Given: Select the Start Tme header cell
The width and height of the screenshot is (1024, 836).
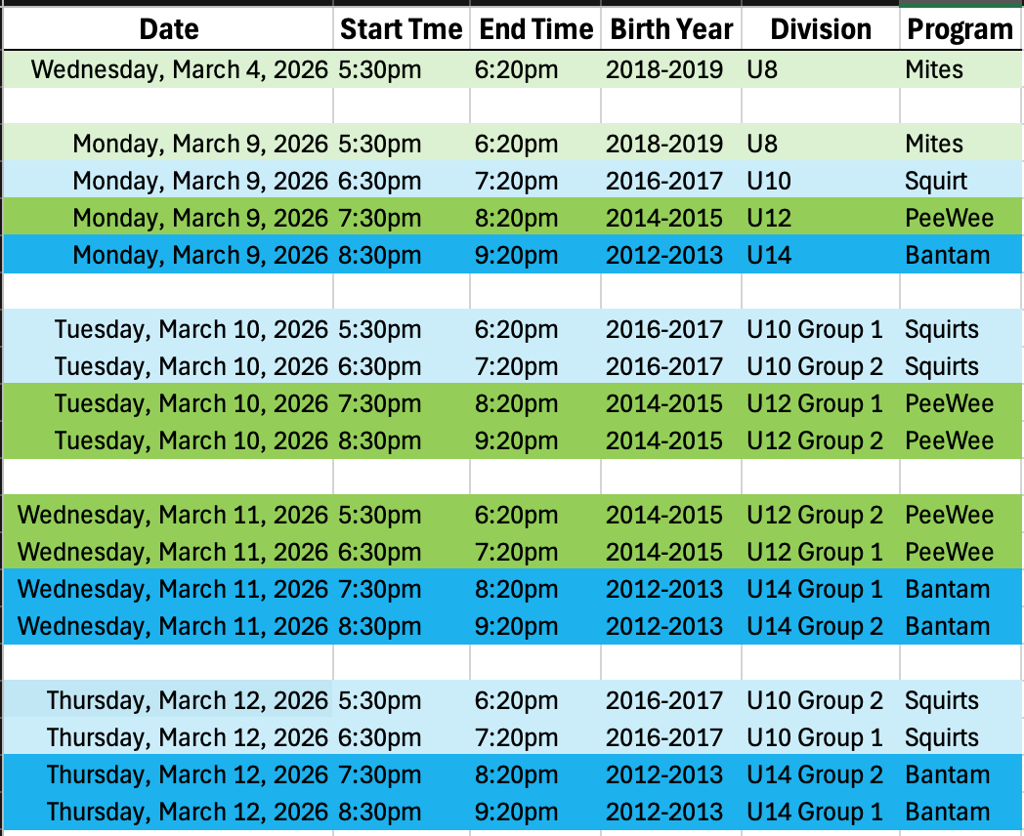Looking at the screenshot, I should 401,29.
